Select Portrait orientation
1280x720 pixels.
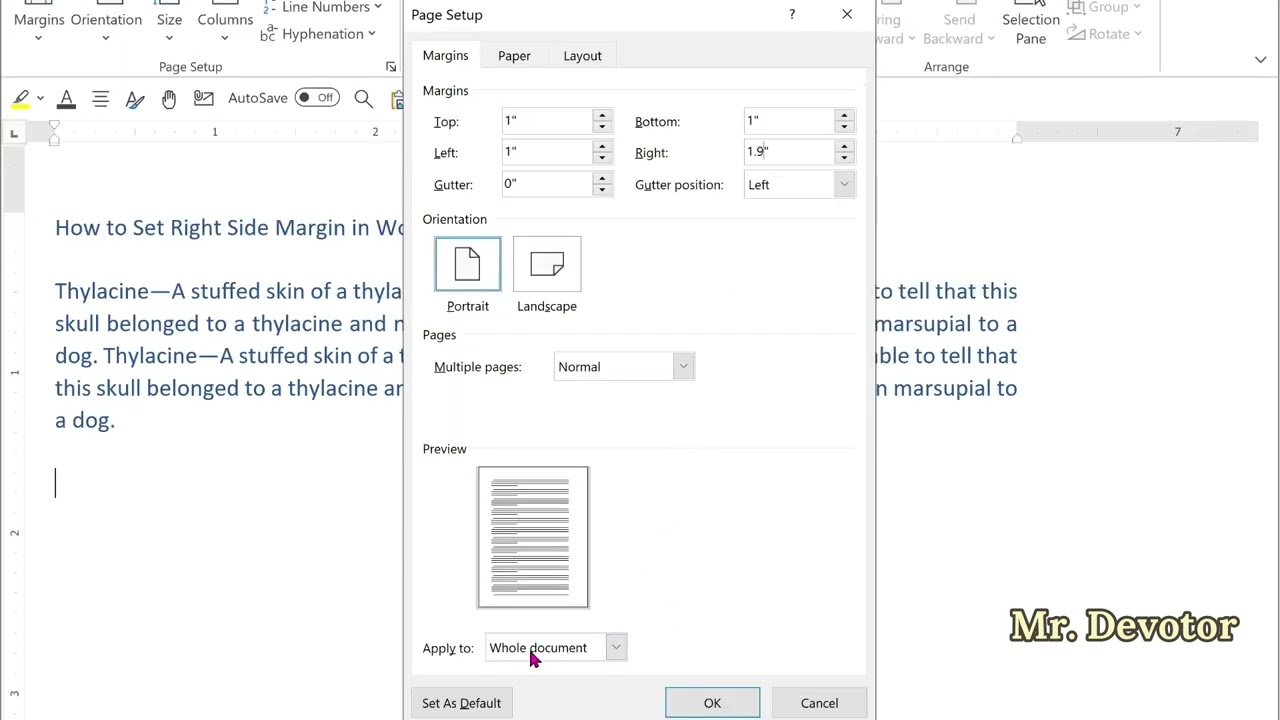[468, 276]
